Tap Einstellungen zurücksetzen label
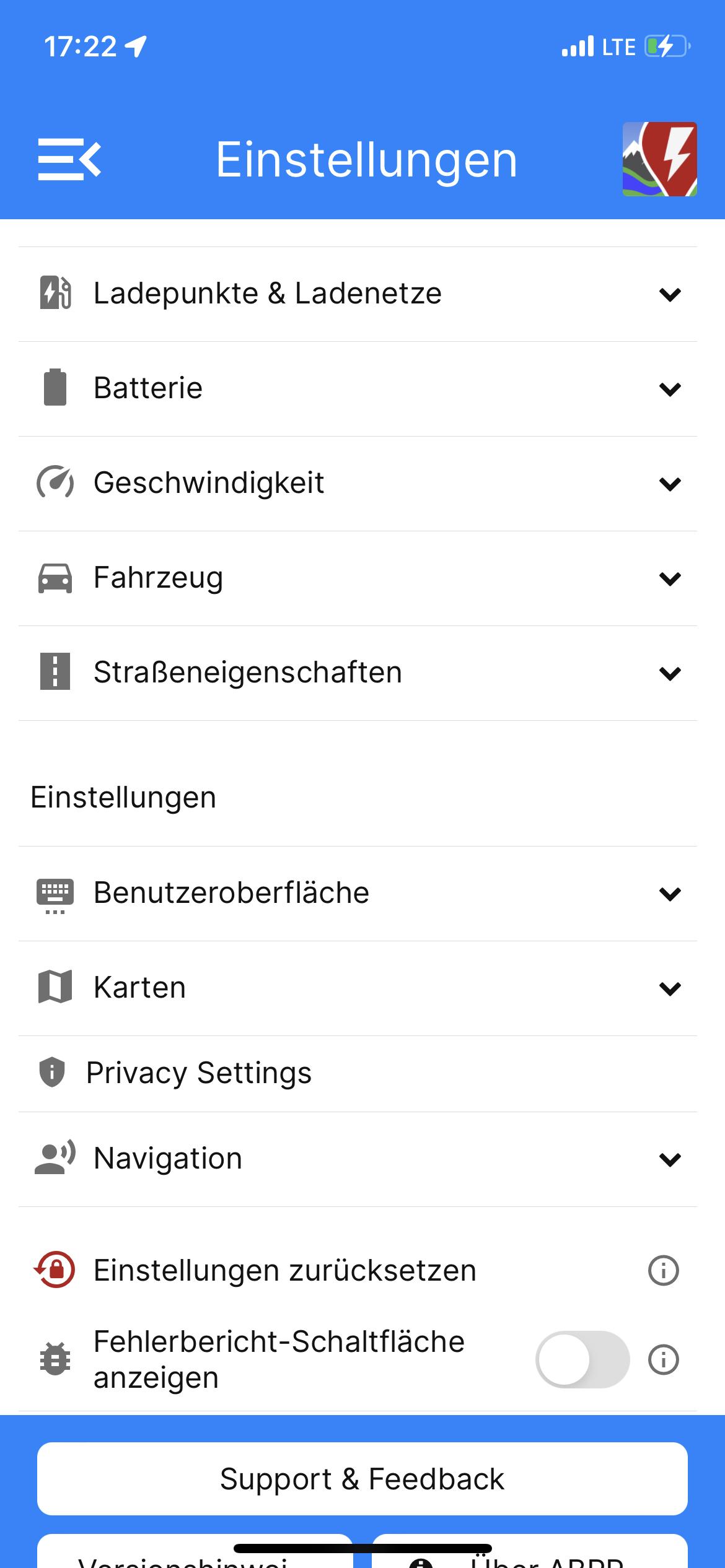The image size is (725, 1568). click(285, 1271)
